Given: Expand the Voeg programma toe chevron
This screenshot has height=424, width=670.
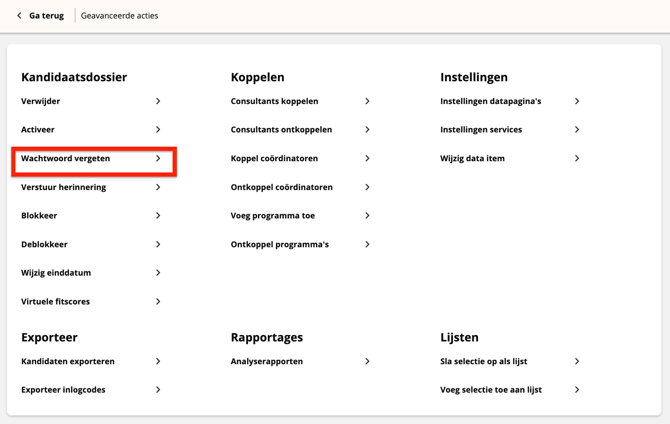Looking at the screenshot, I should (367, 215).
